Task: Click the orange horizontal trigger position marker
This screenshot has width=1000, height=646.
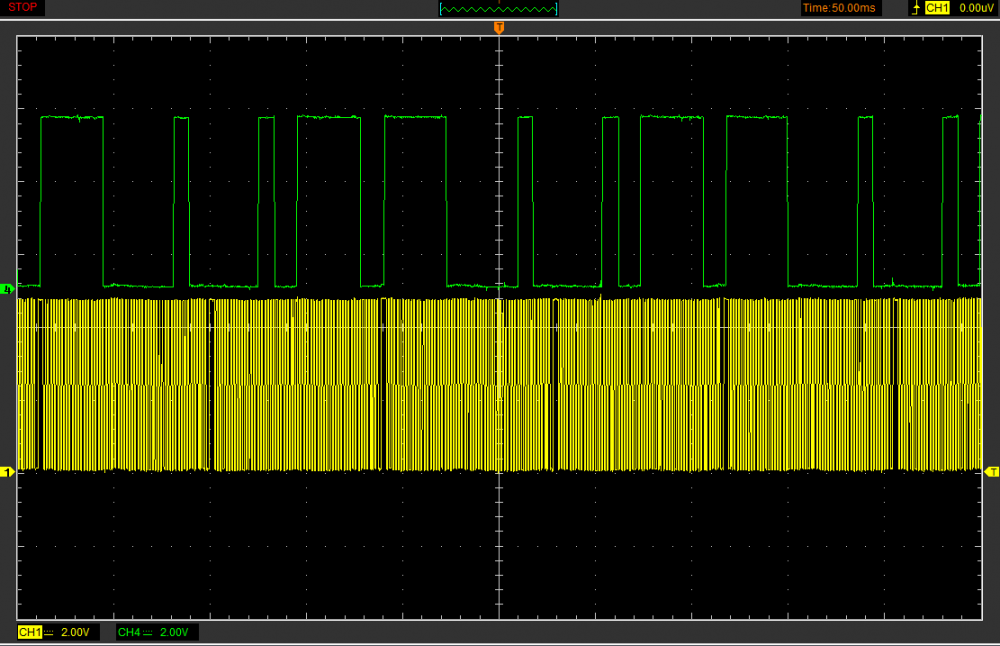Action: (499, 26)
